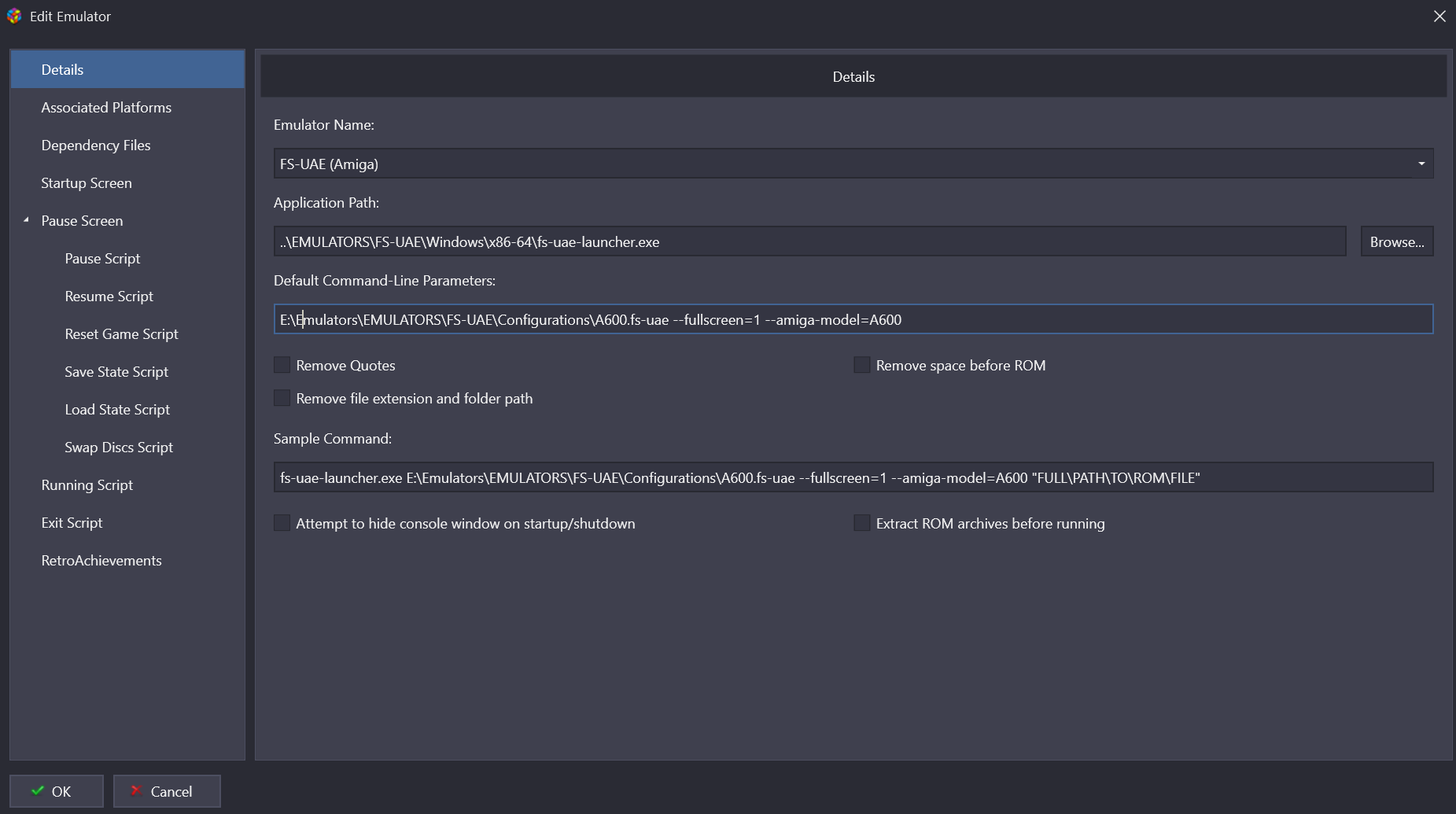Click Browse button for Application Path
1456x814 pixels.
[x=1396, y=241]
